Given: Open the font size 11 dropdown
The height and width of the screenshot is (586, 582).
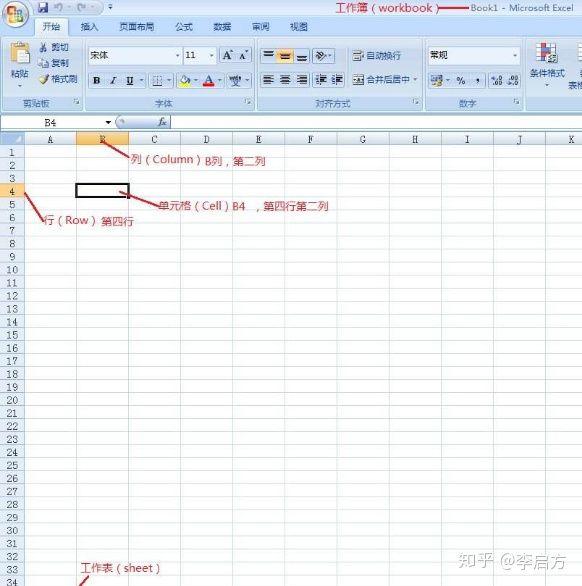Looking at the screenshot, I should click(212, 55).
